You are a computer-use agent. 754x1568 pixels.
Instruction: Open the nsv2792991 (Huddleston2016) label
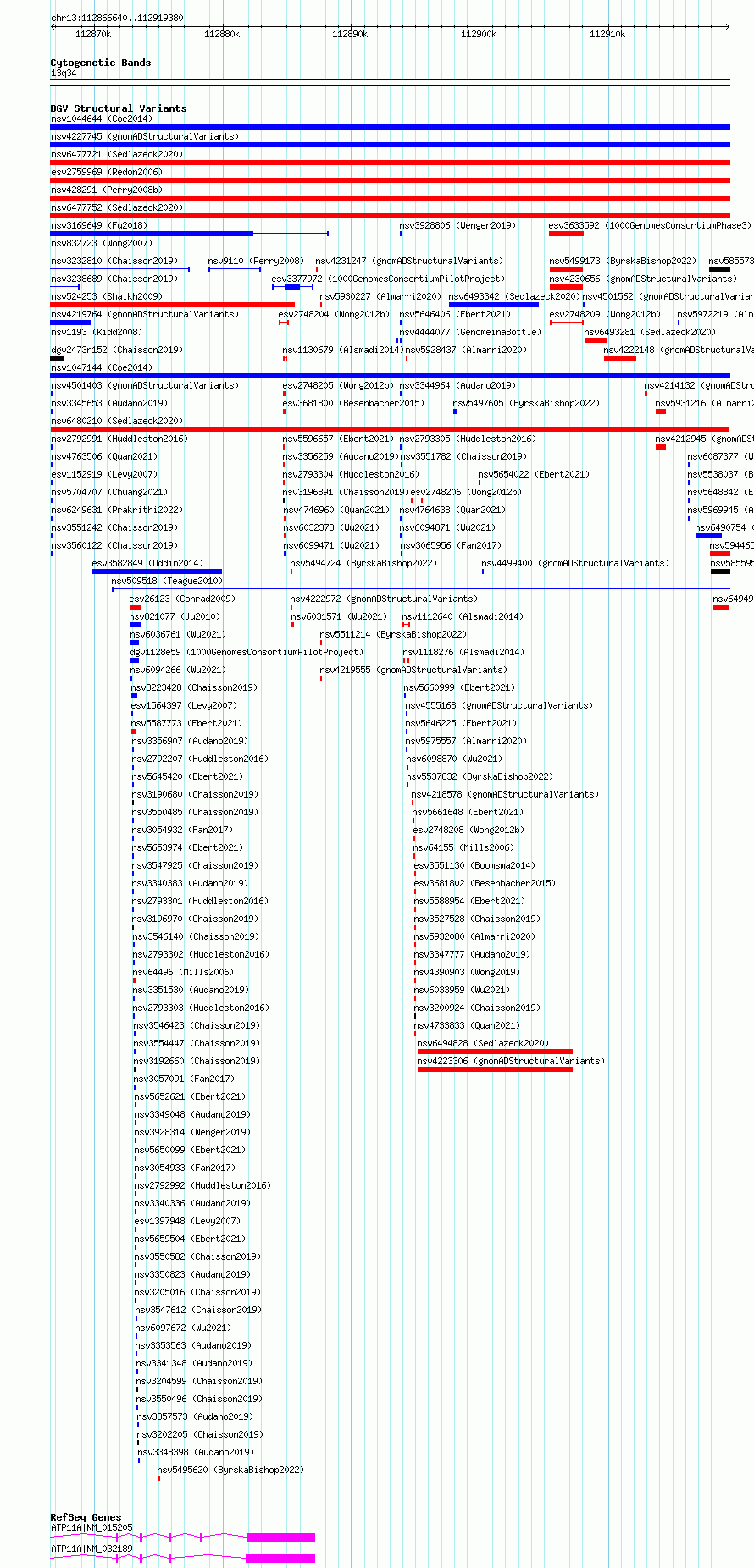(119, 439)
